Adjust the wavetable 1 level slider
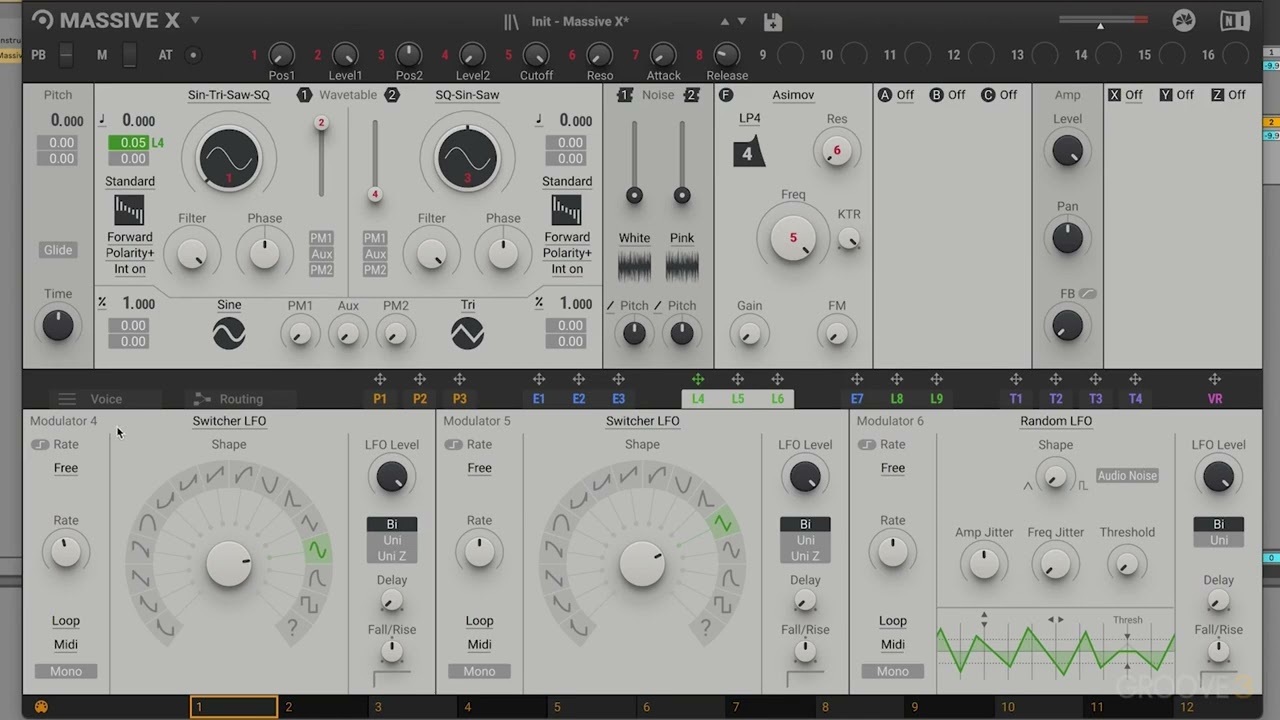Image resolution: width=1280 pixels, height=720 pixels. pyautogui.click(x=321, y=157)
